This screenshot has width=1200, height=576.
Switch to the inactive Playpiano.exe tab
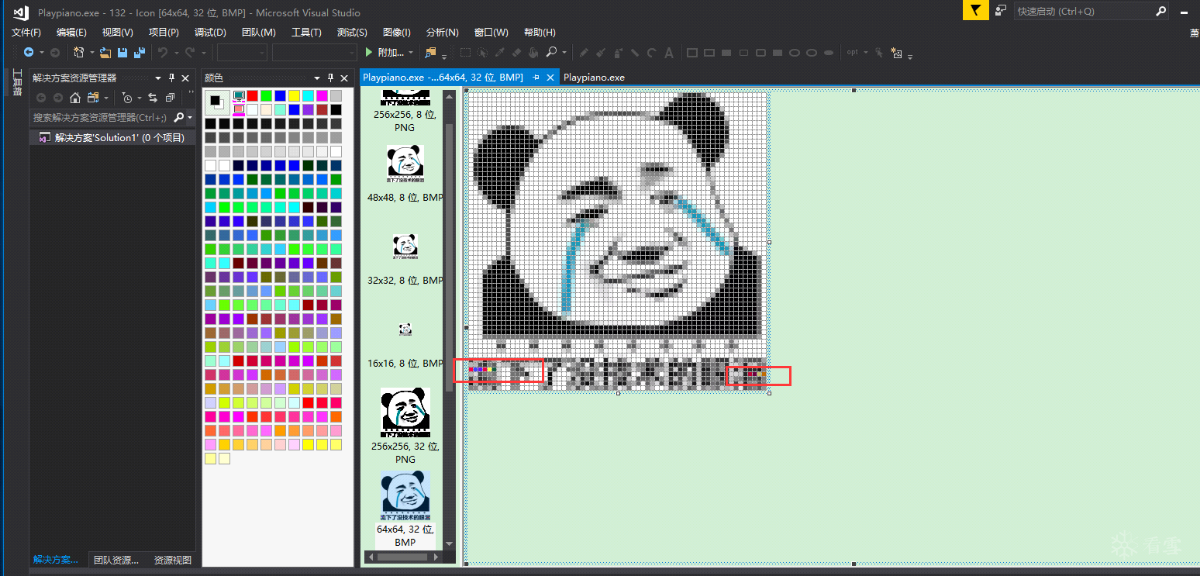594,77
